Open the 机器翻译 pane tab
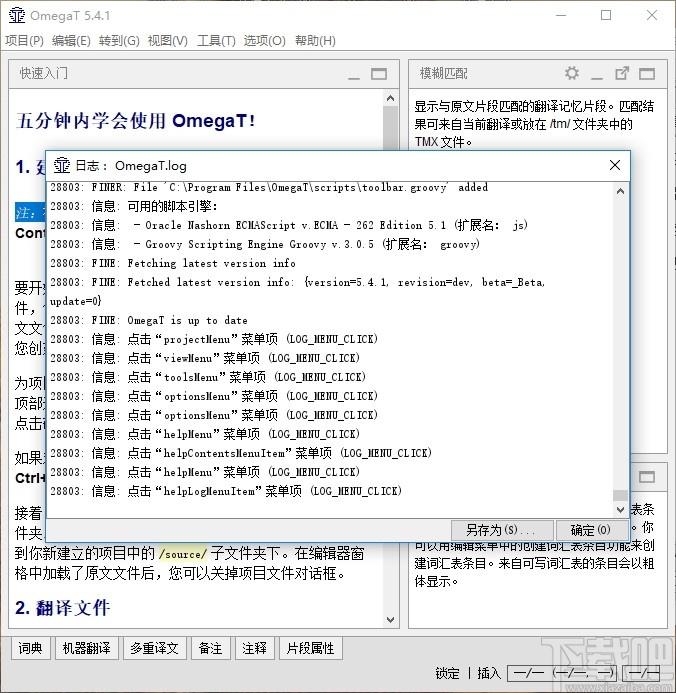 87,648
